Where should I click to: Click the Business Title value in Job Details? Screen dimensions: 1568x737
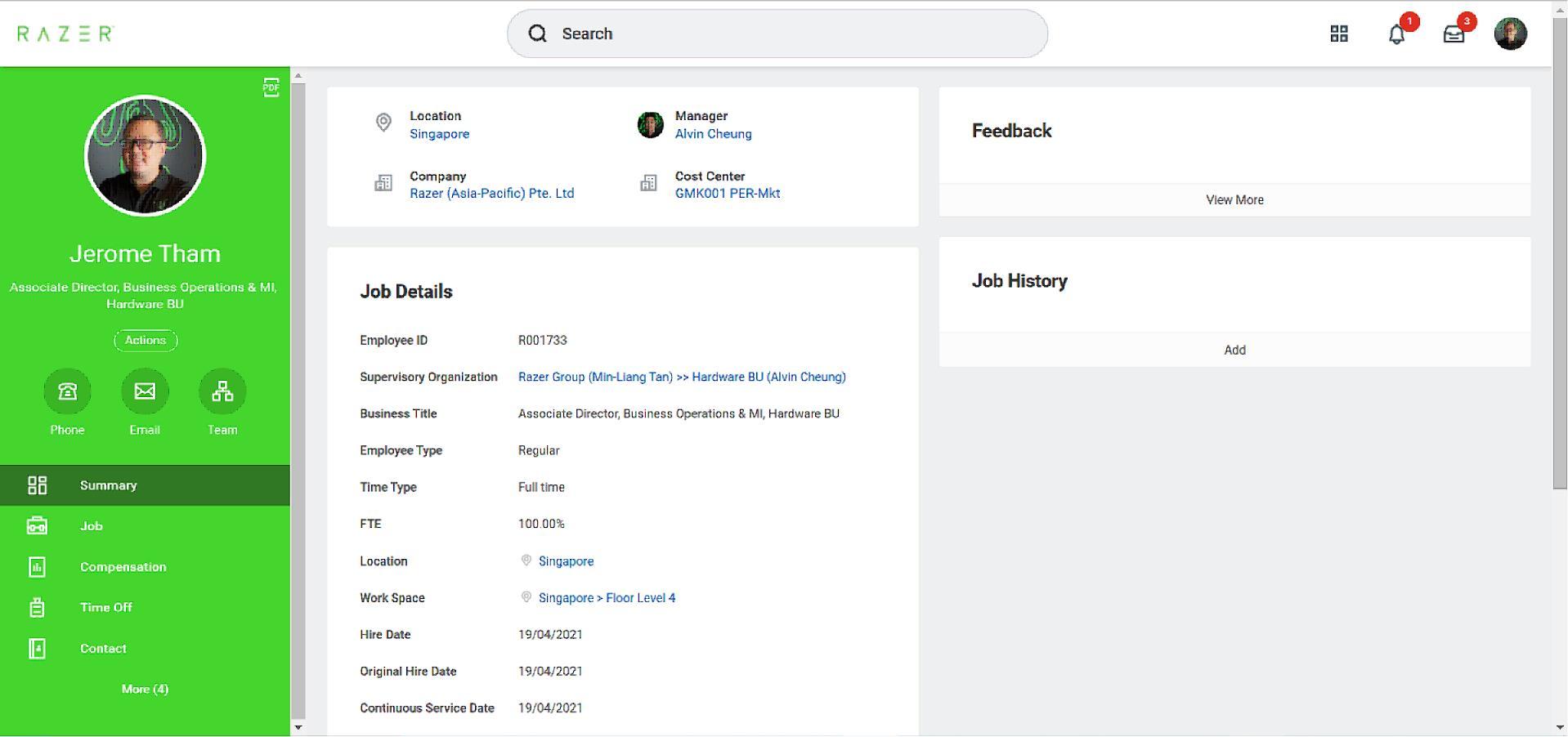679,413
